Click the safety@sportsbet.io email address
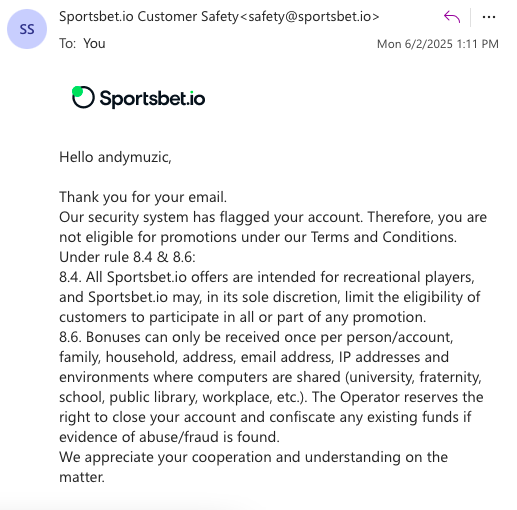 (x=310, y=16)
